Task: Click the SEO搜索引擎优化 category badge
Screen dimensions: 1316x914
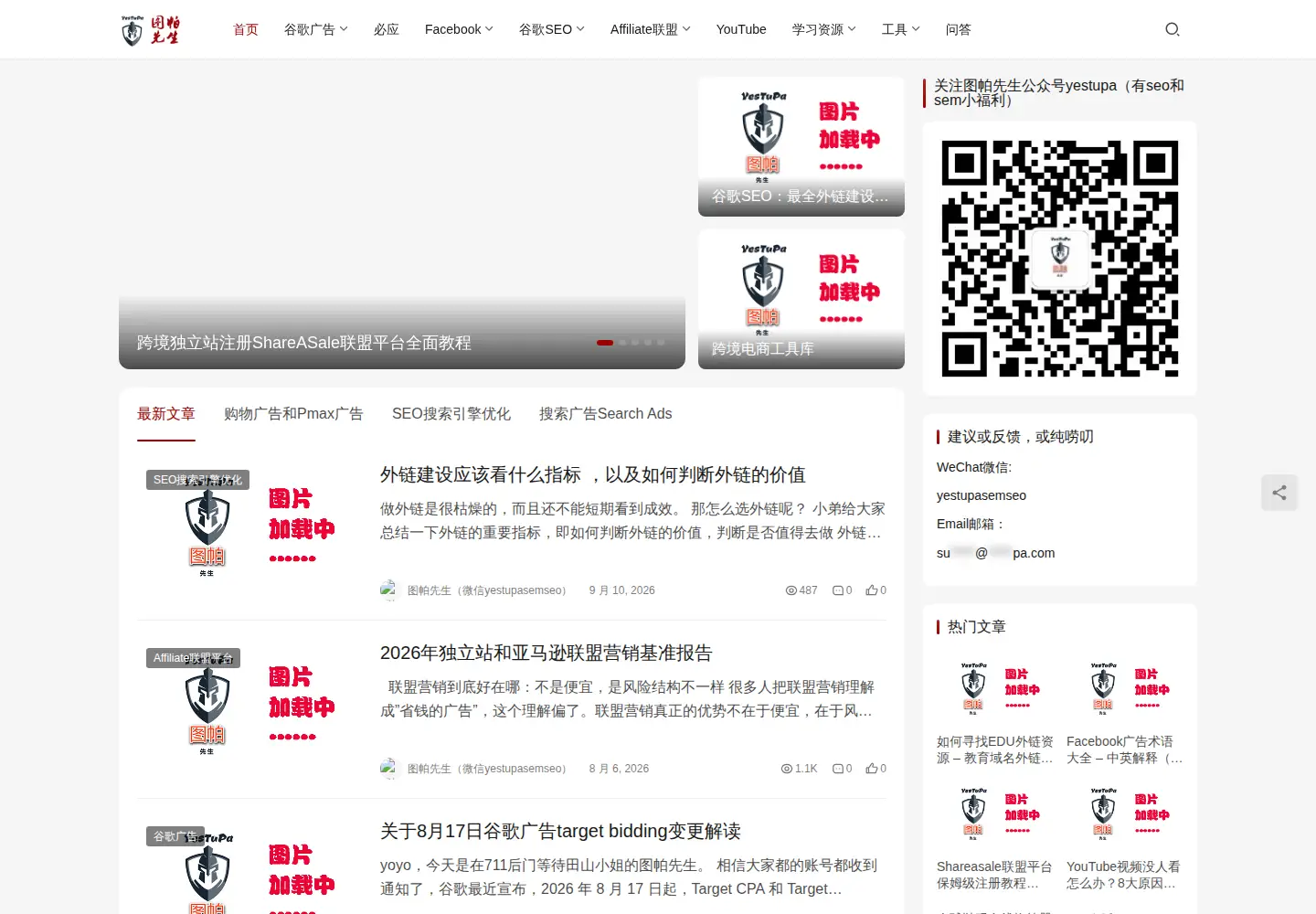Action: tap(197, 480)
